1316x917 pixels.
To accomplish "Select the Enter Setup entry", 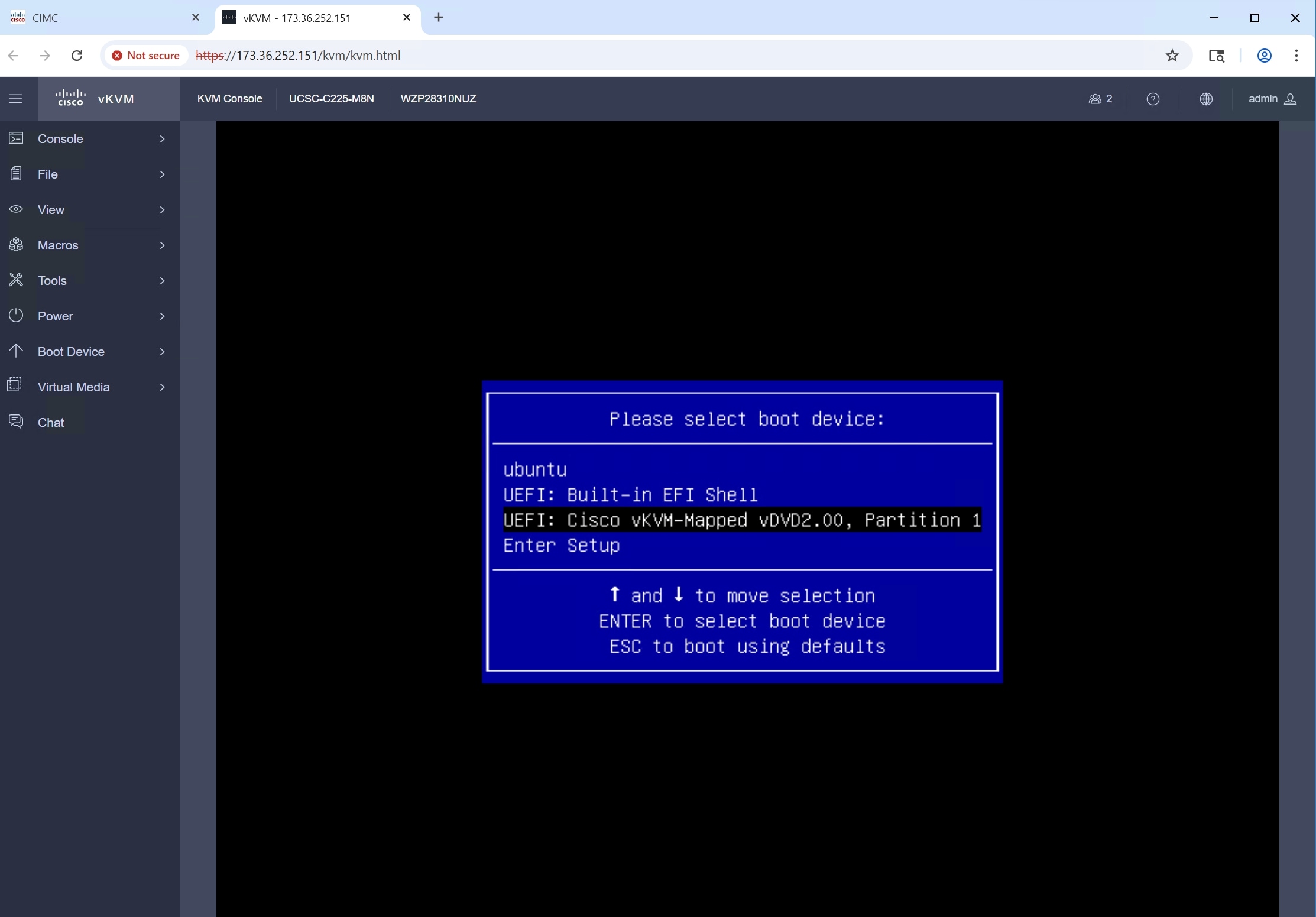I will pyautogui.click(x=561, y=546).
